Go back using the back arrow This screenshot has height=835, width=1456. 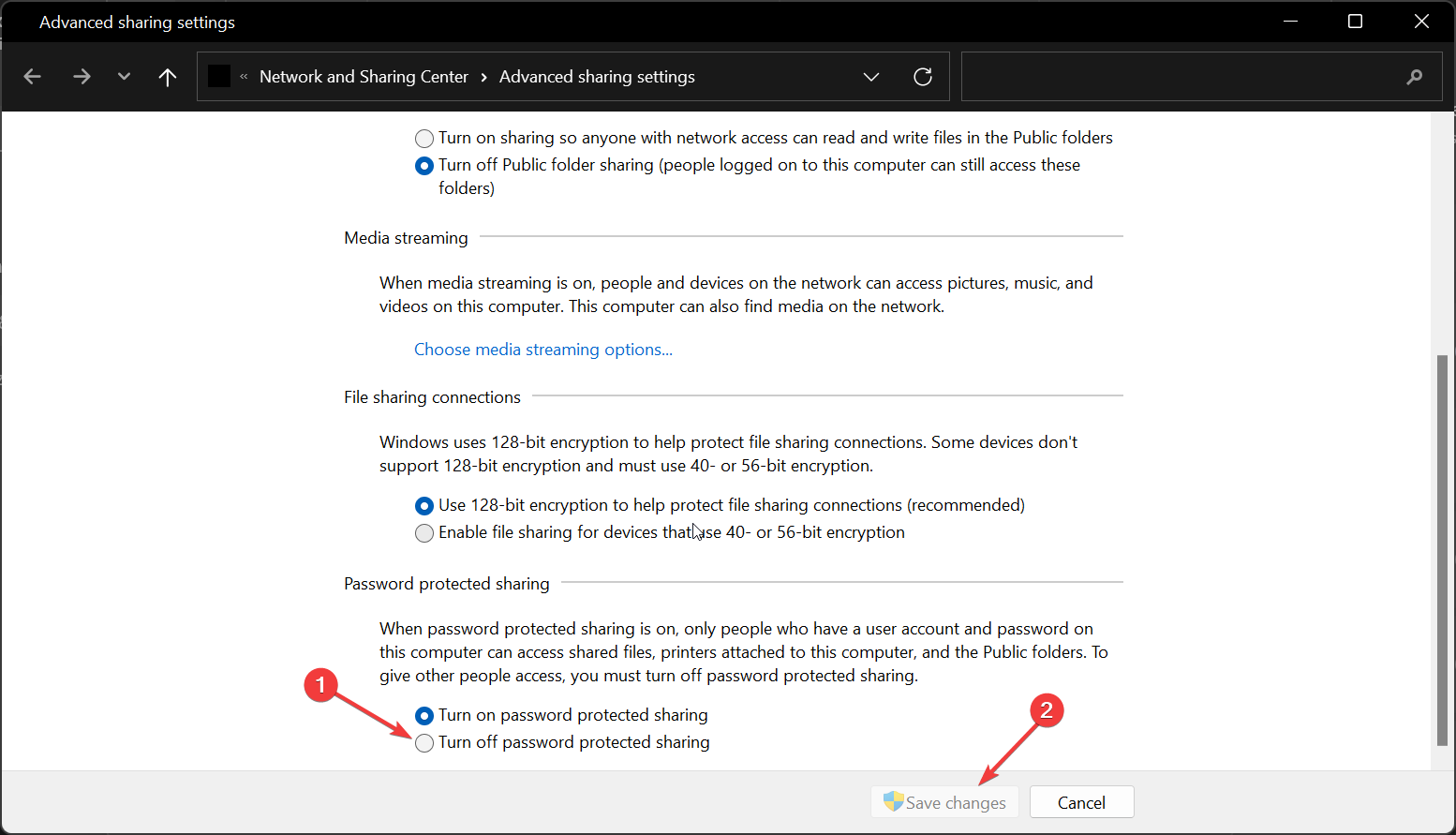(33, 77)
